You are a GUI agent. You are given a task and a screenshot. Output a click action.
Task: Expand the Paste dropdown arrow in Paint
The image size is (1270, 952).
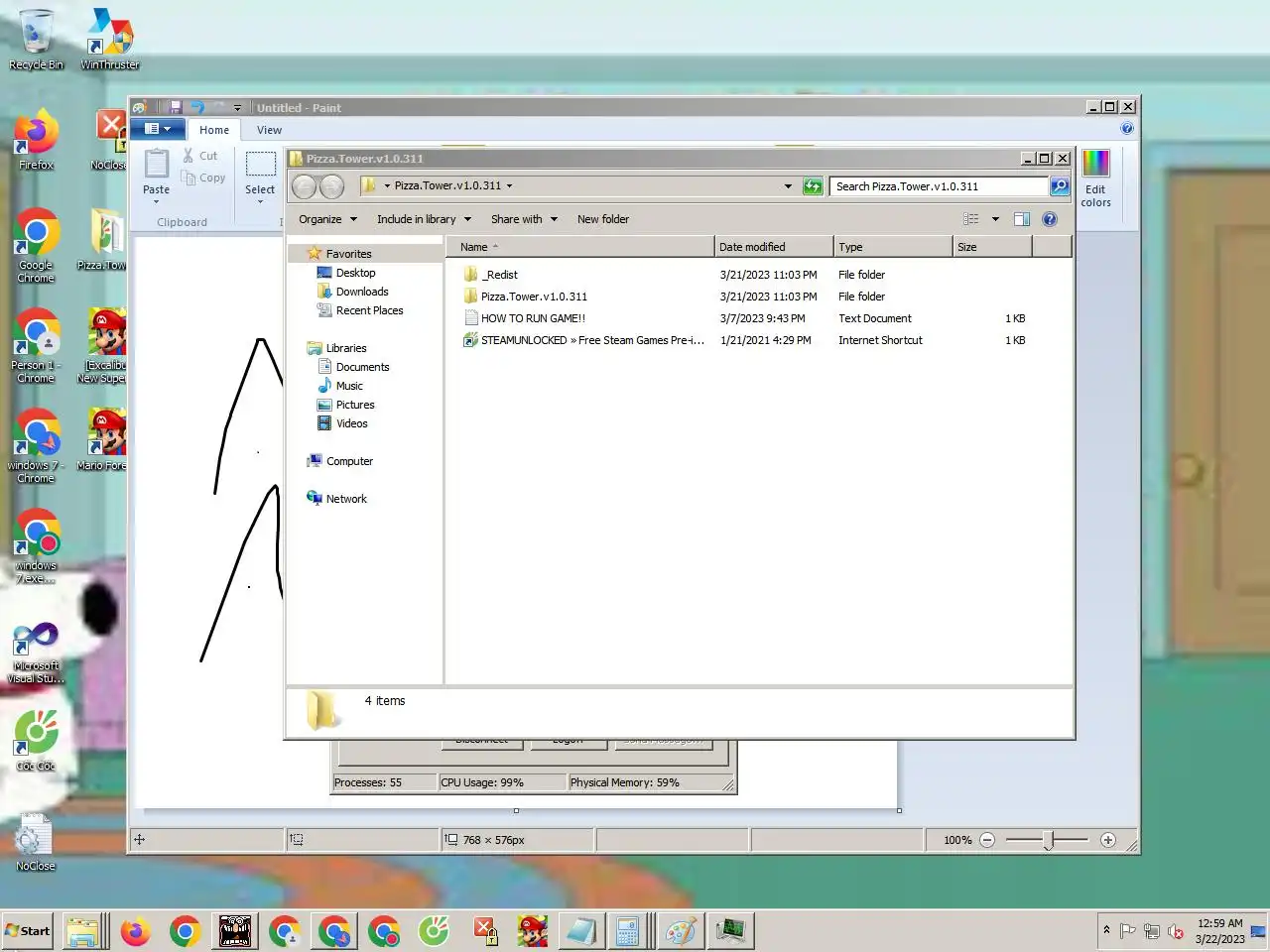pos(156,202)
